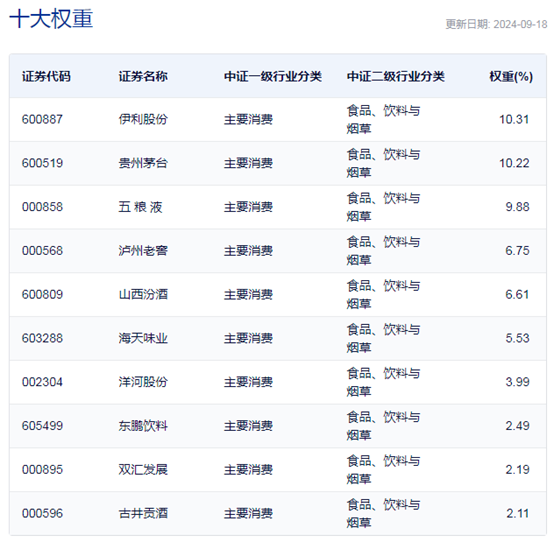Click the 证券代码 column header
The height and width of the screenshot is (542, 554).
46,76
